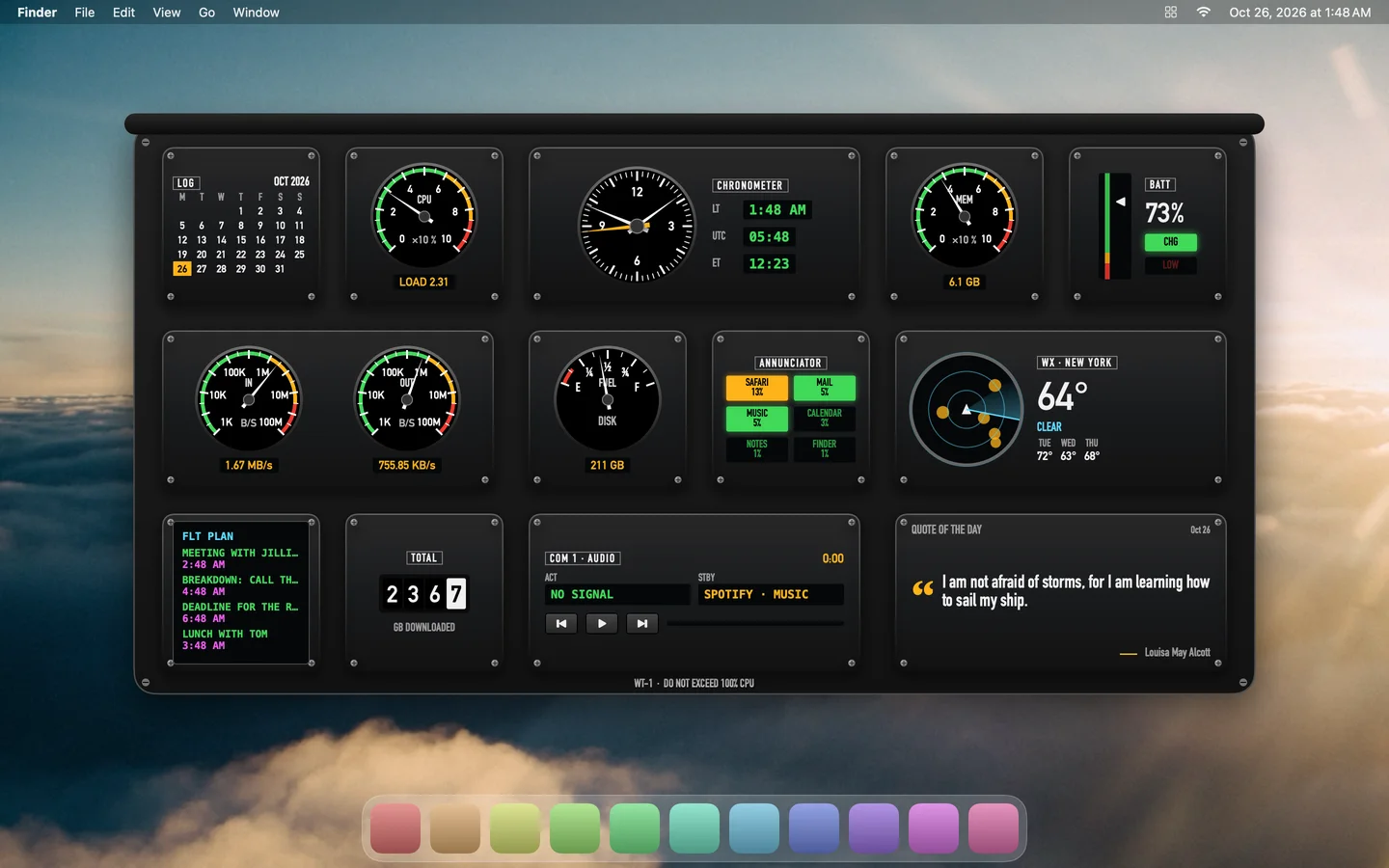
Task: Open BREAKDOWN: CALL TH… flight plan entry
Action: pyautogui.click(x=240, y=585)
